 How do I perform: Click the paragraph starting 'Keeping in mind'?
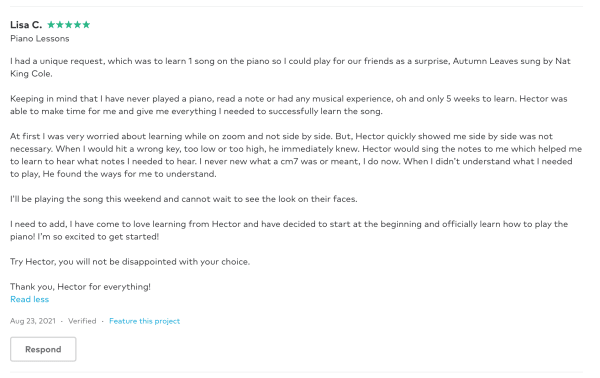[289, 105]
